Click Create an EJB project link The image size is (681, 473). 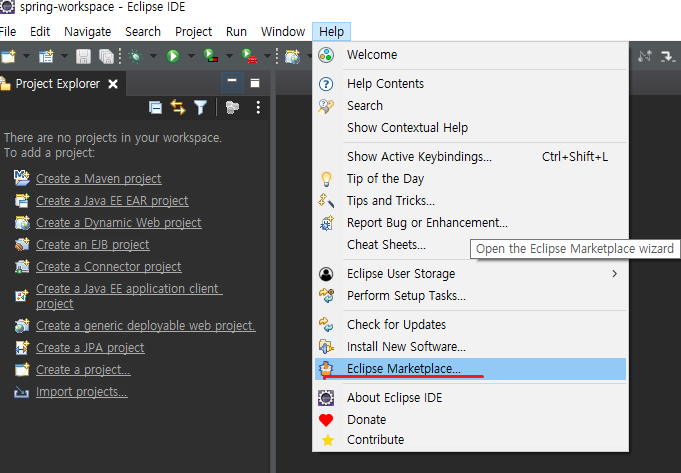[x=93, y=245]
